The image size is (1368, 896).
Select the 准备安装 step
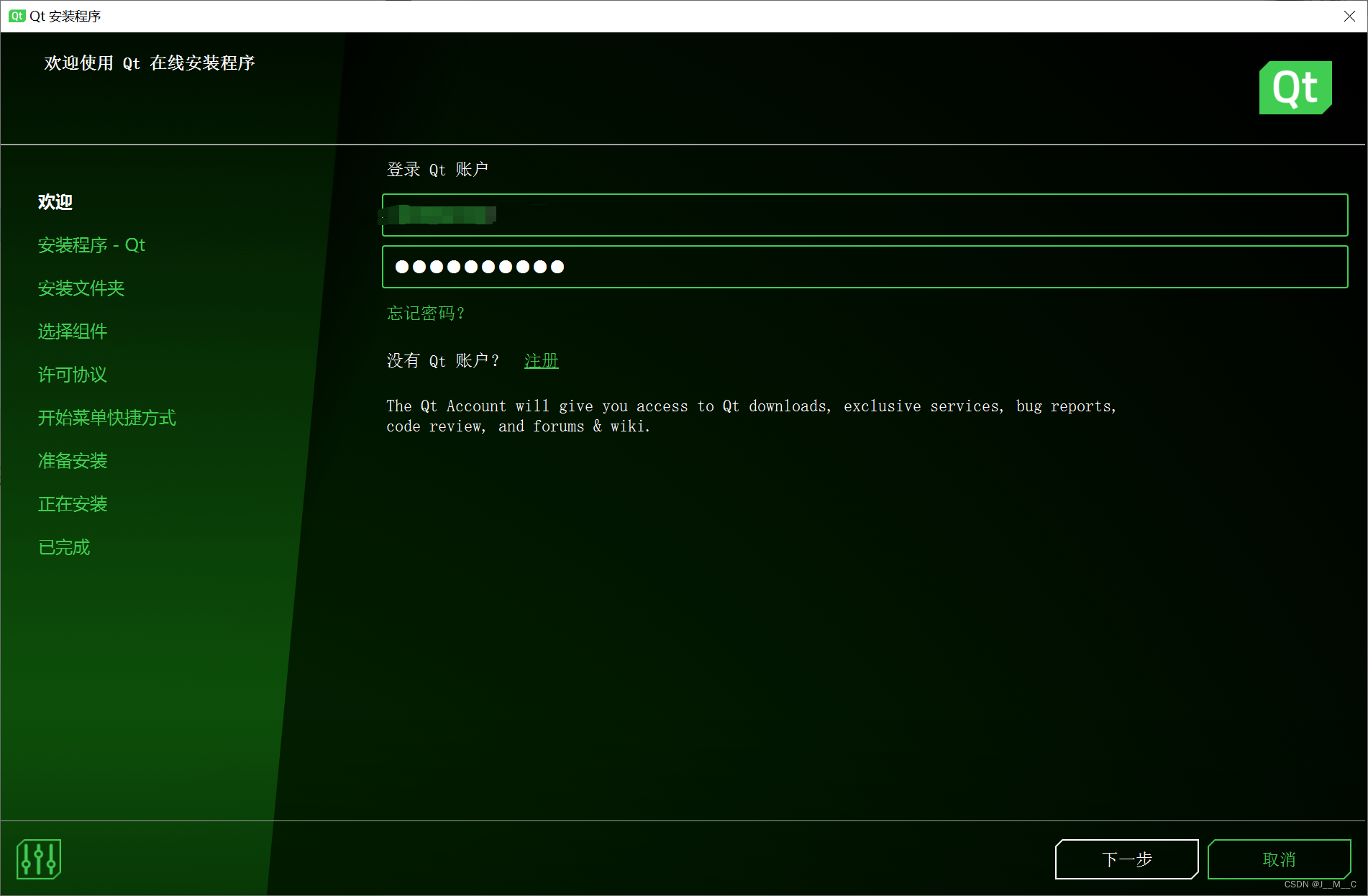73,461
